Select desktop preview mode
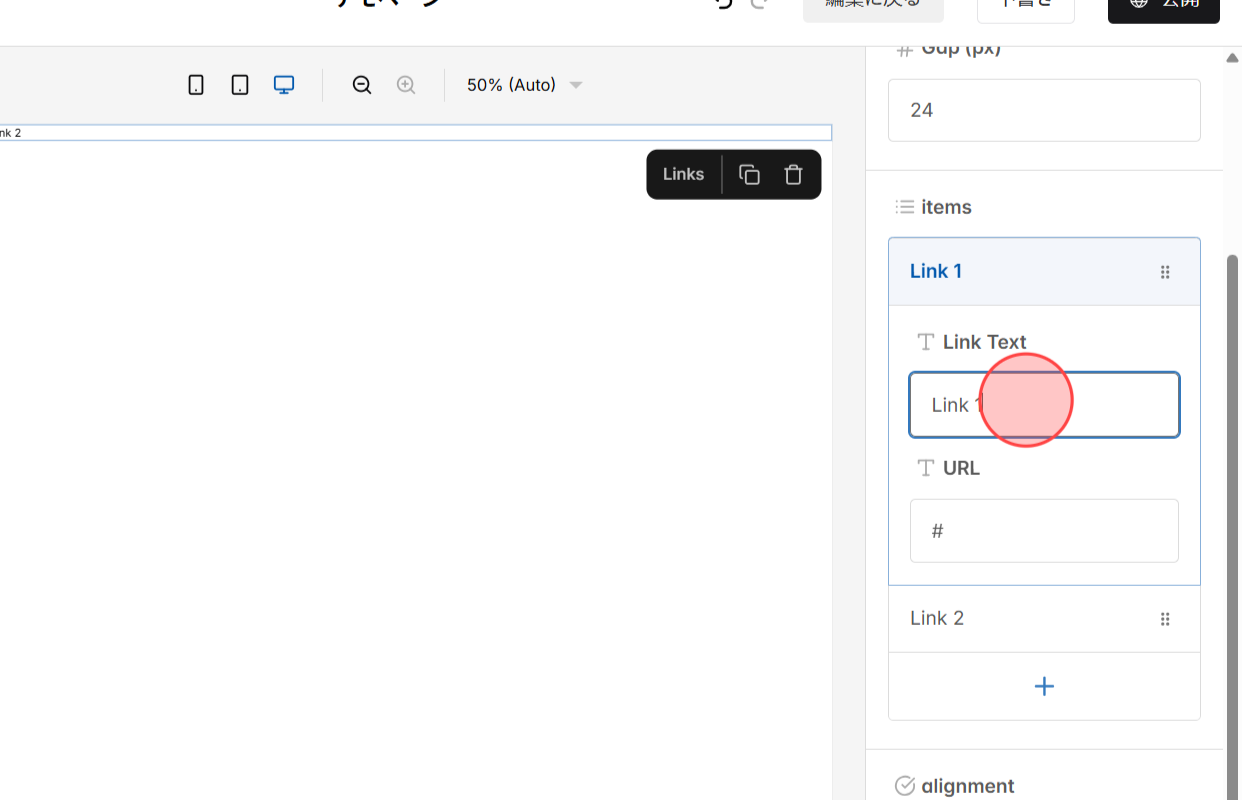The image size is (1242, 800). click(x=284, y=84)
